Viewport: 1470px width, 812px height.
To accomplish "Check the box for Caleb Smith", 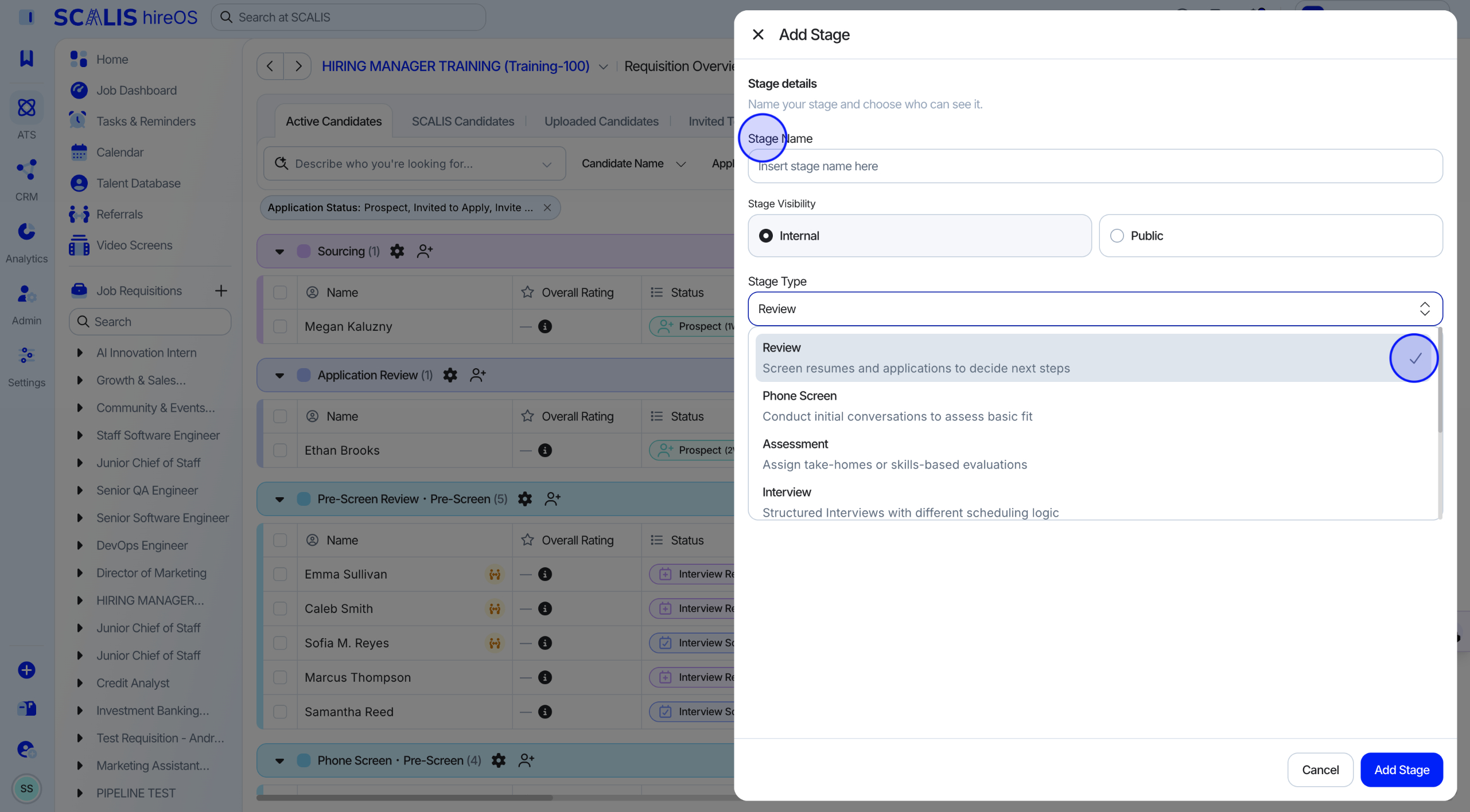I will (x=280, y=608).
